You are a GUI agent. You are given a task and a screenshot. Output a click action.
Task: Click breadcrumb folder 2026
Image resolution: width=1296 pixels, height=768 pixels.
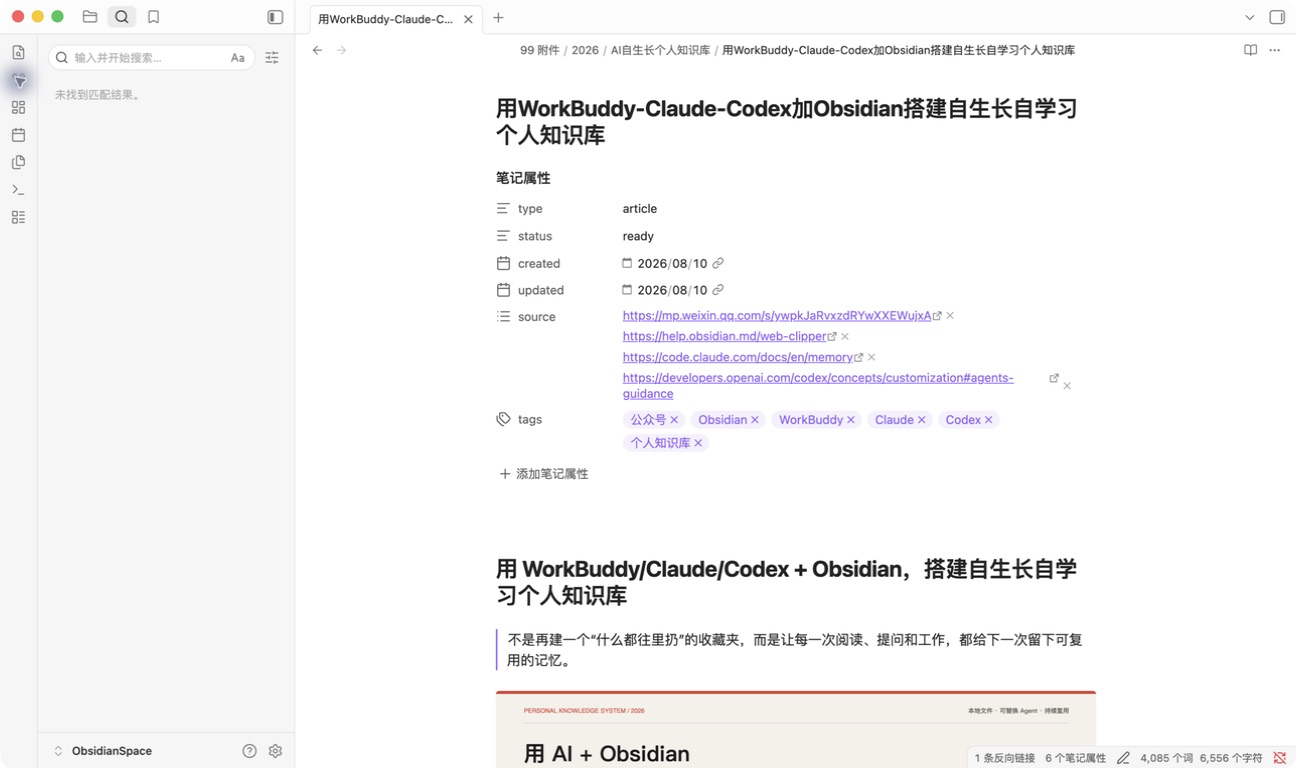click(x=585, y=50)
